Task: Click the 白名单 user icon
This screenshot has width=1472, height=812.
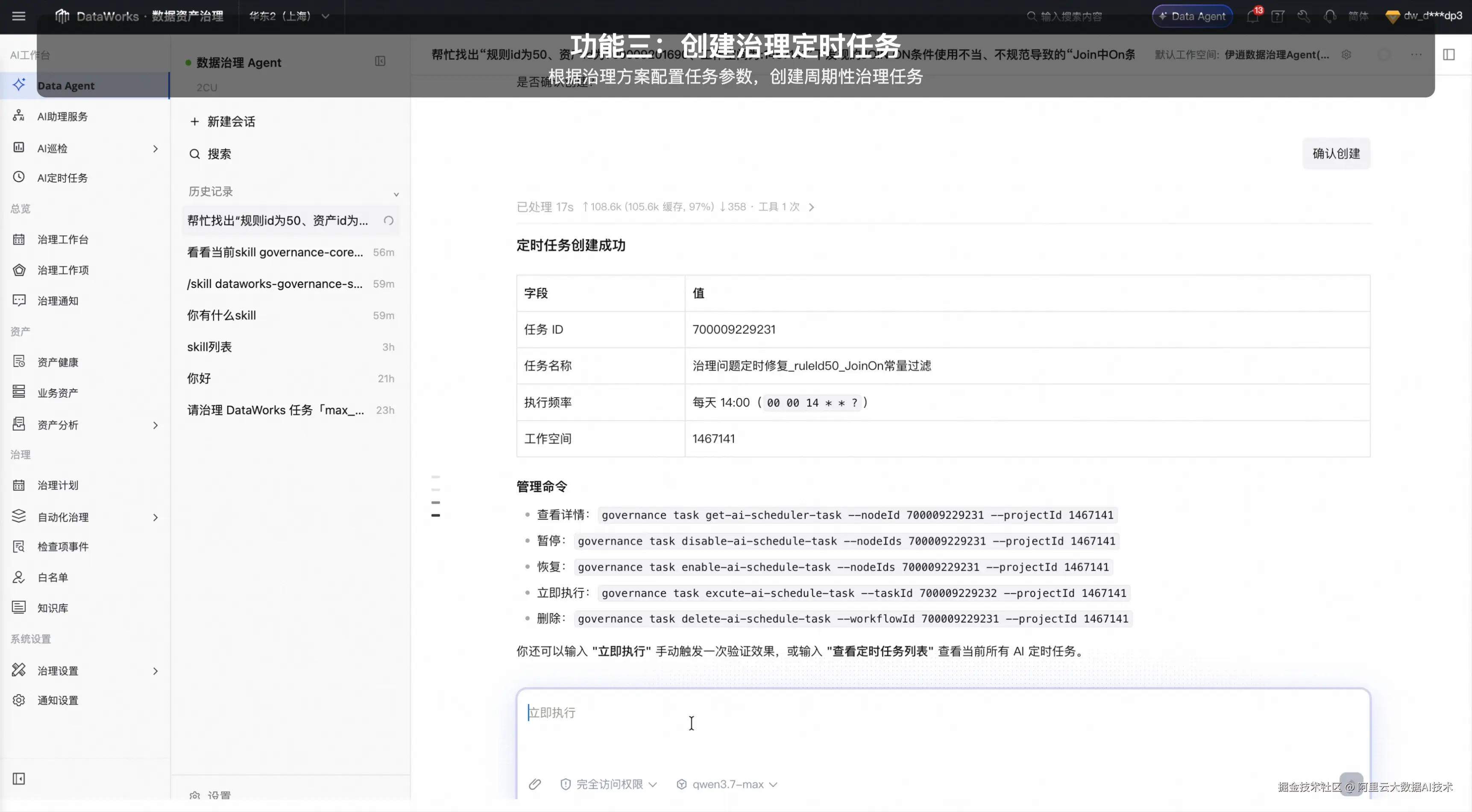Action: pos(19,577)
